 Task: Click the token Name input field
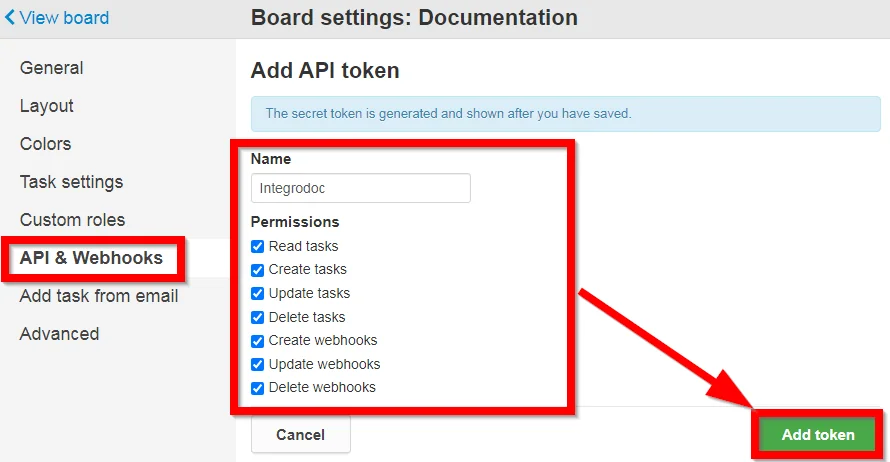click(x=360, y=188)
